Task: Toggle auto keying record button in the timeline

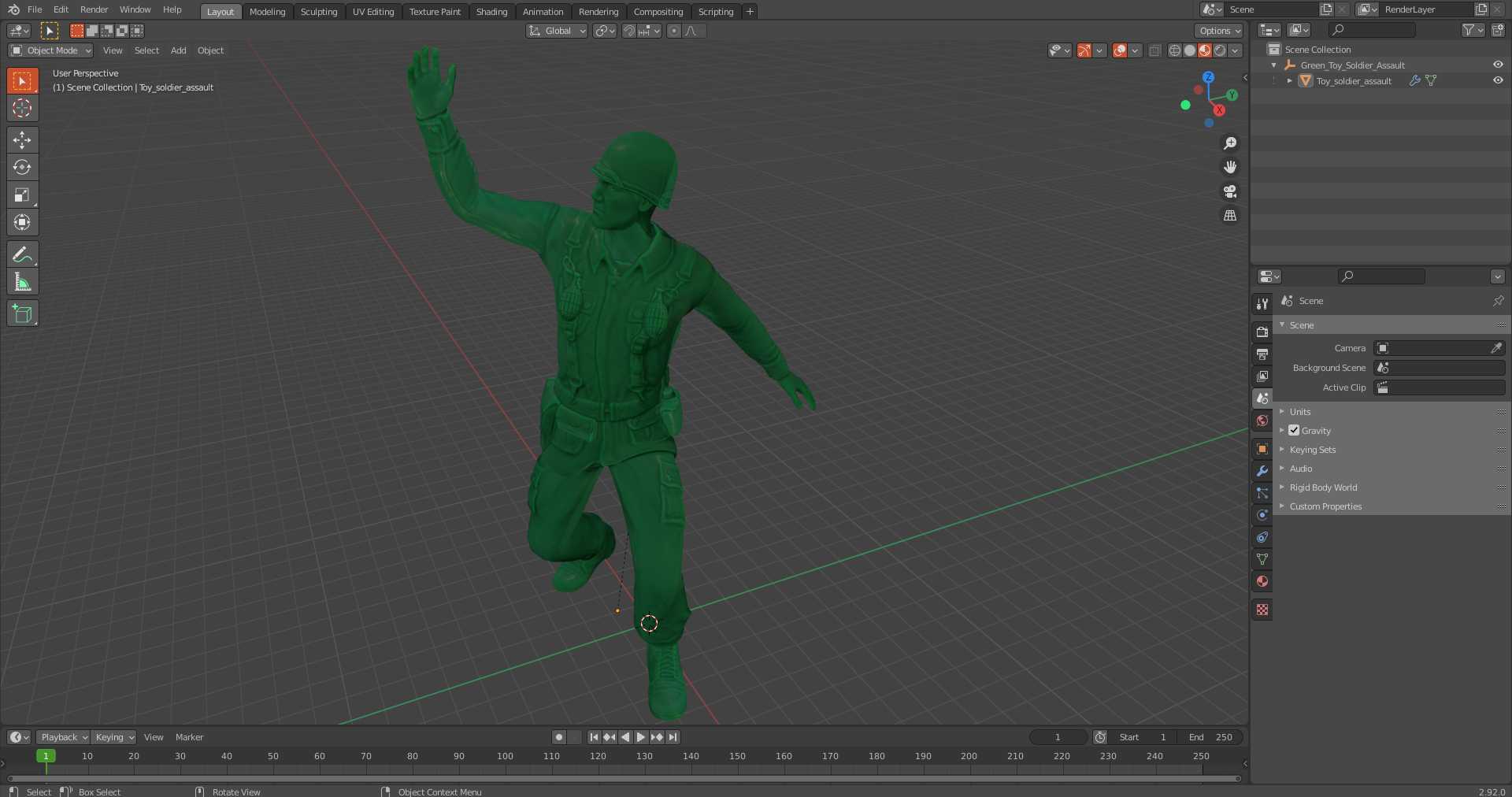Action: 559,737
